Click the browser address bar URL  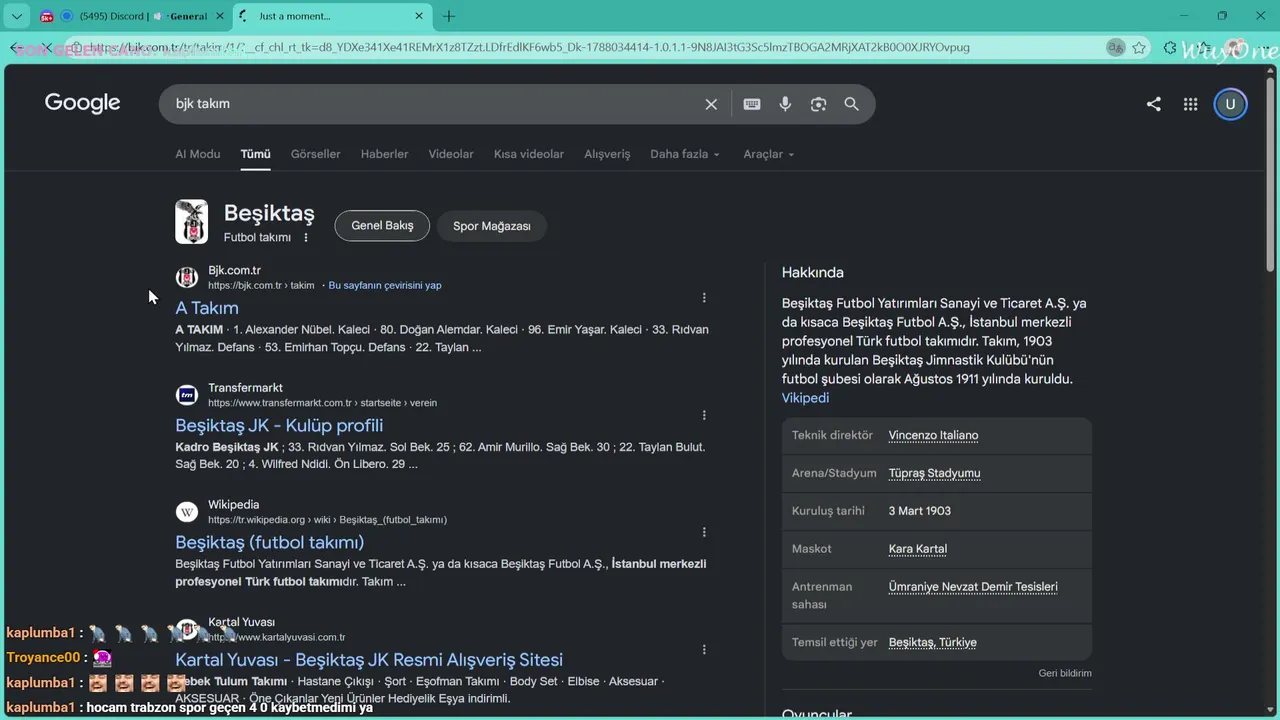point(530,47)
